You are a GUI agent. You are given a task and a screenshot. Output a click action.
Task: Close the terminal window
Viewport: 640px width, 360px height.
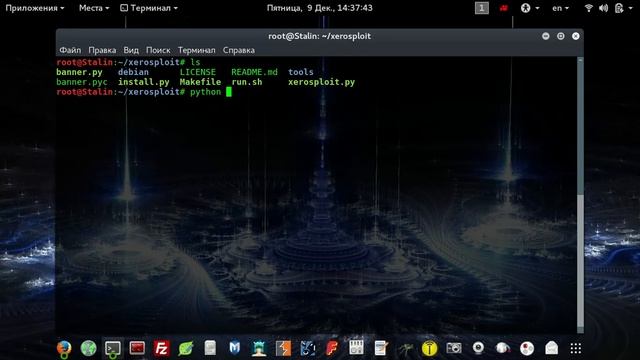(x=576, y=36)
